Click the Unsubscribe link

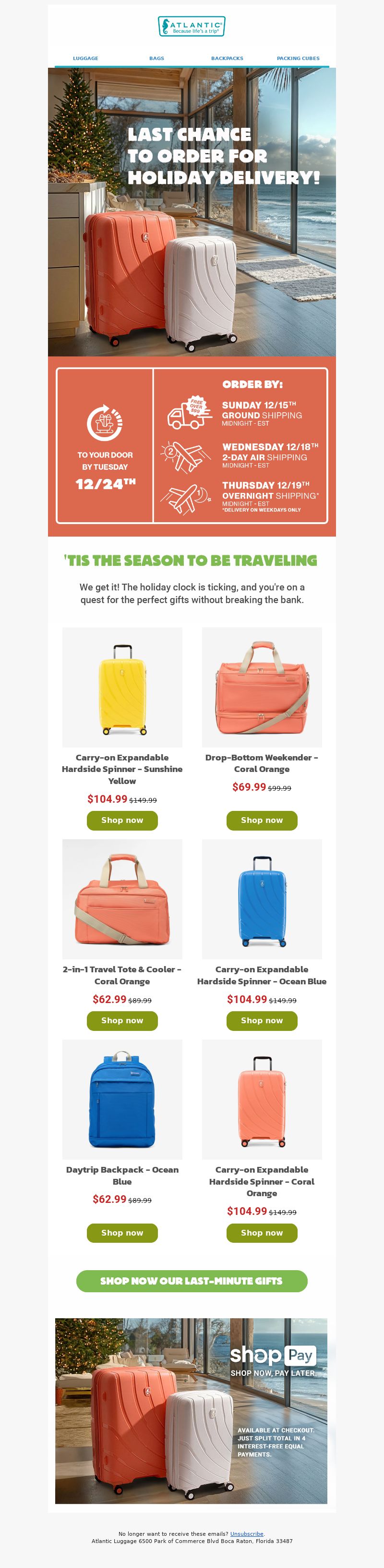coord(246,1533)
